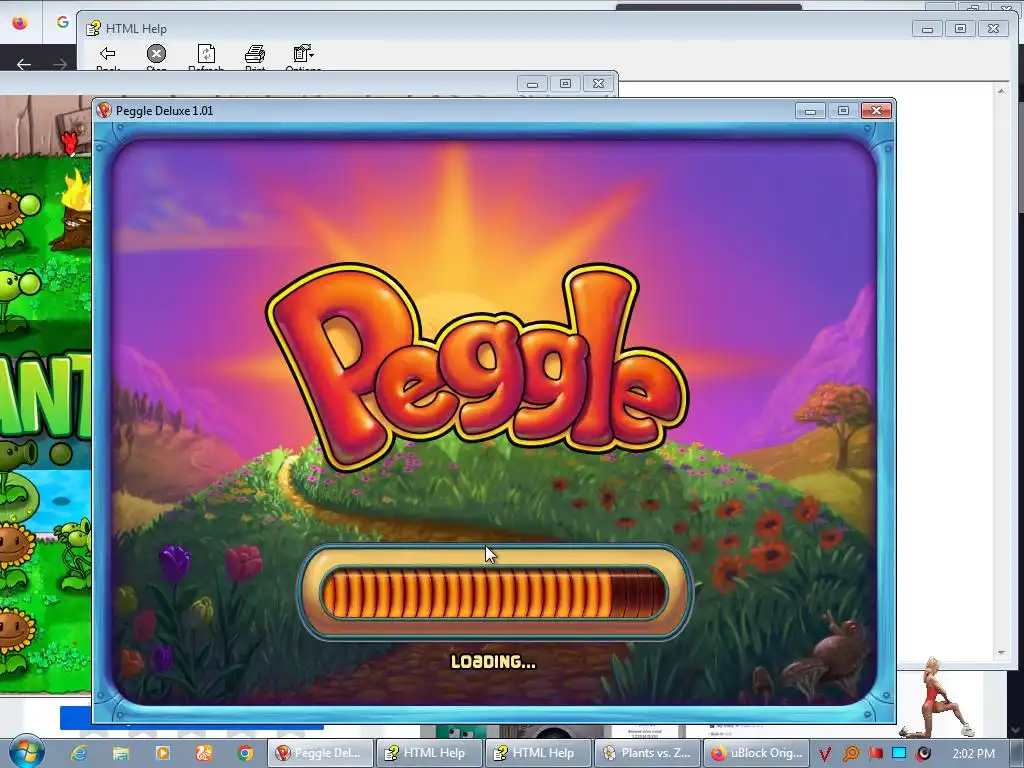Viewport: 1024px width, 768px height.
Task: Switch to uBlock Origin Firefox taskbar button
Action: pyautogui.click(x=756, y=753)
